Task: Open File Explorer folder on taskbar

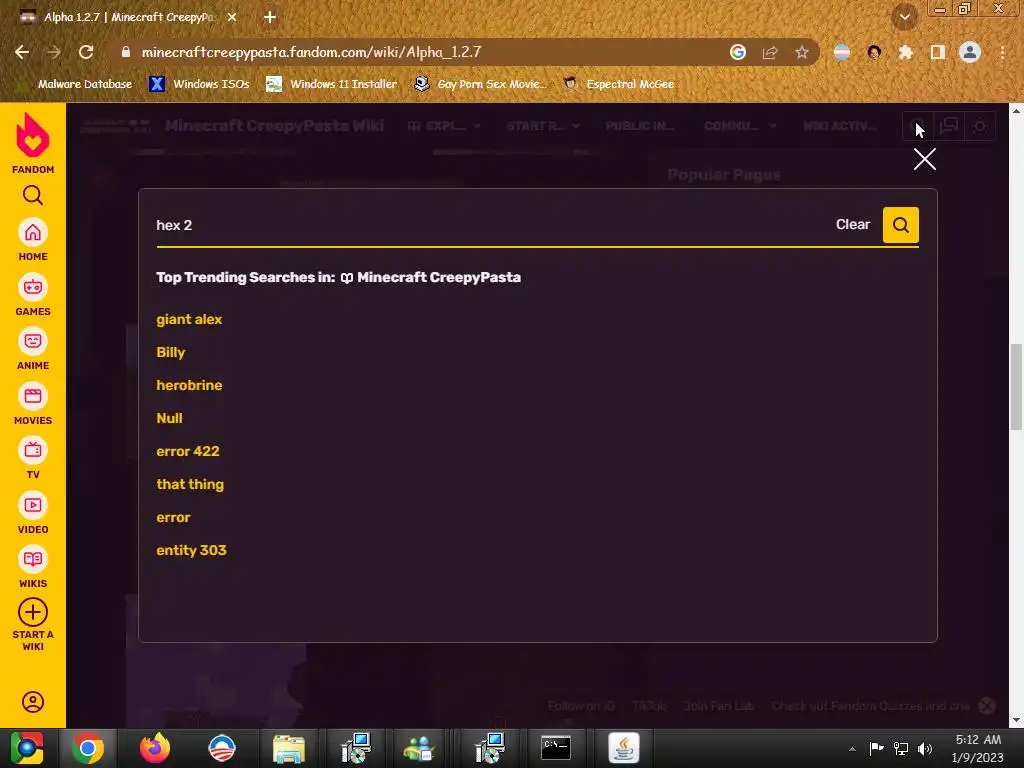Action: coord(288,748)
